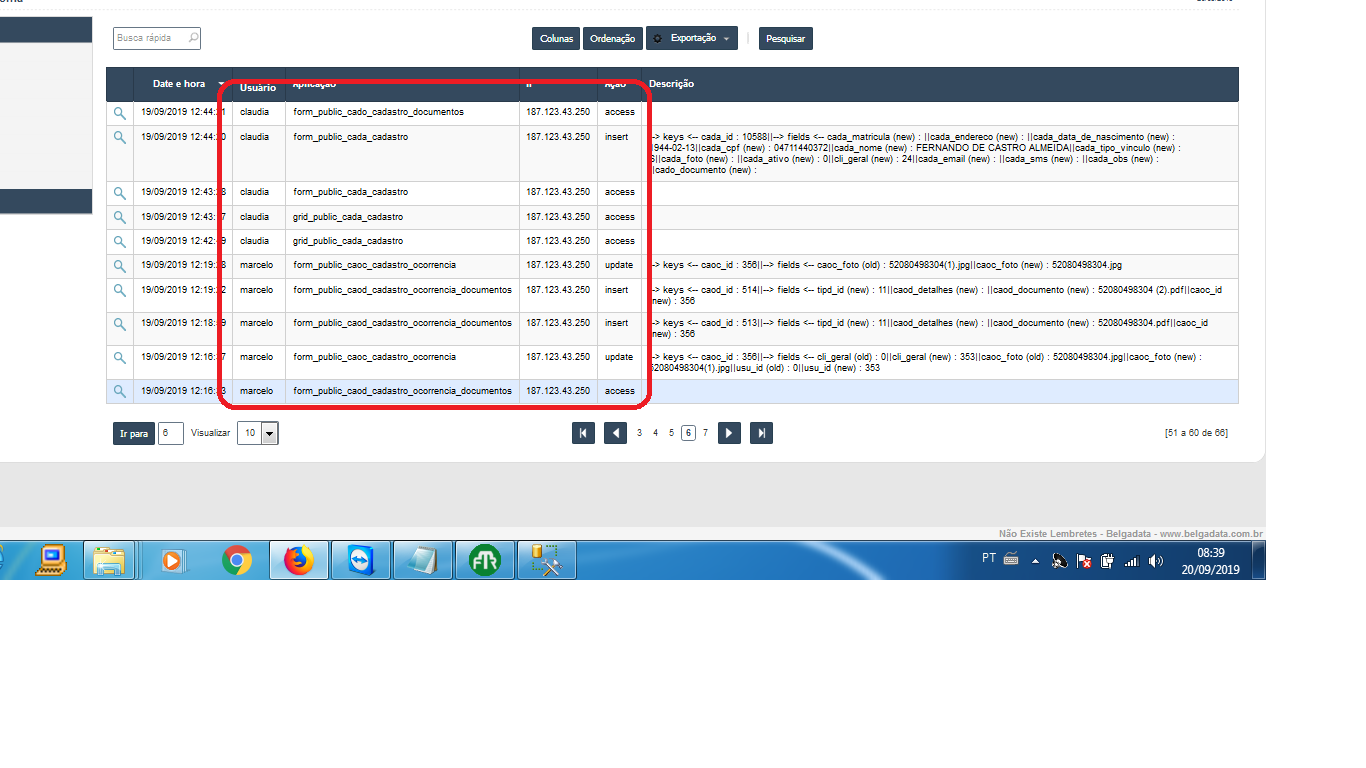Go to the next results page

(730, 433)
